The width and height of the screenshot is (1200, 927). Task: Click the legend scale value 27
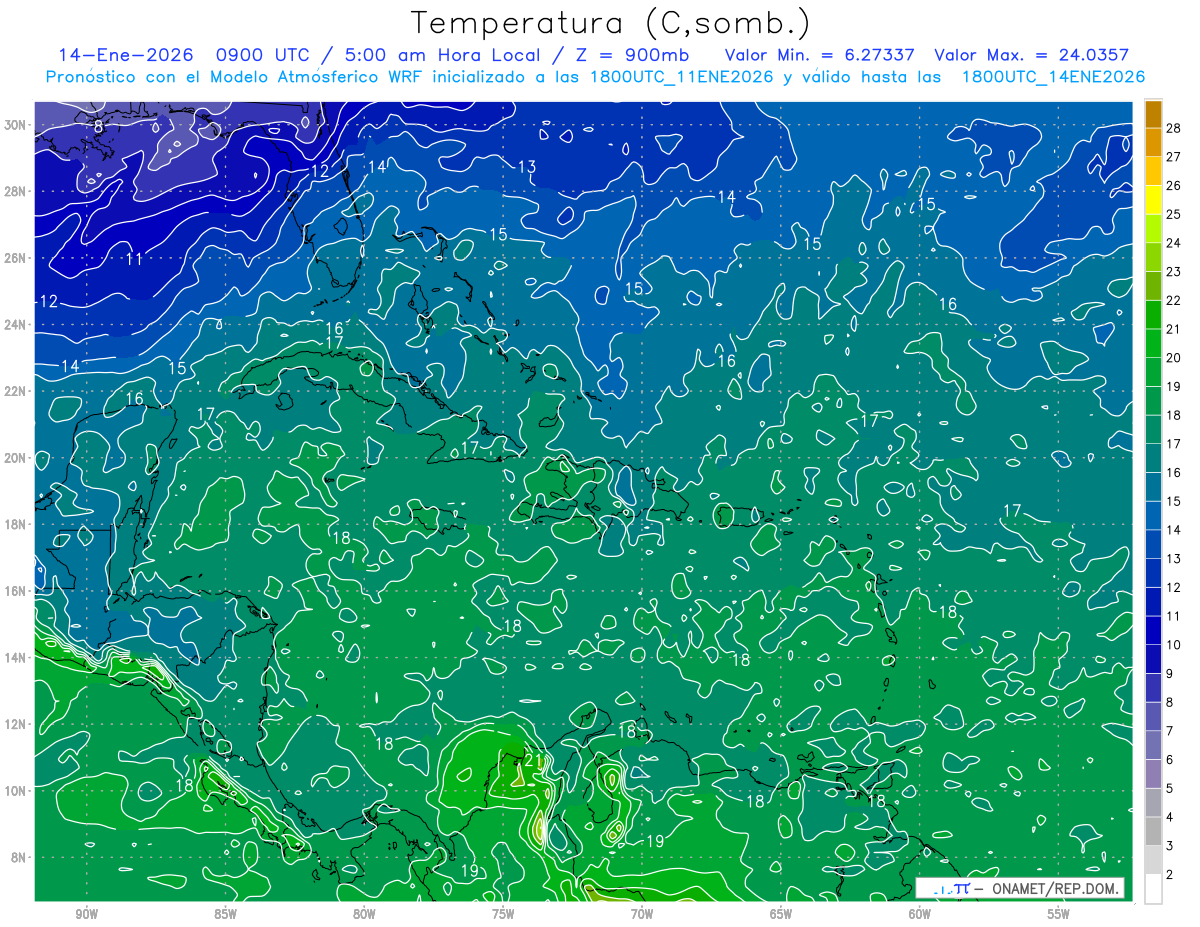click(x=1174, y=158)
